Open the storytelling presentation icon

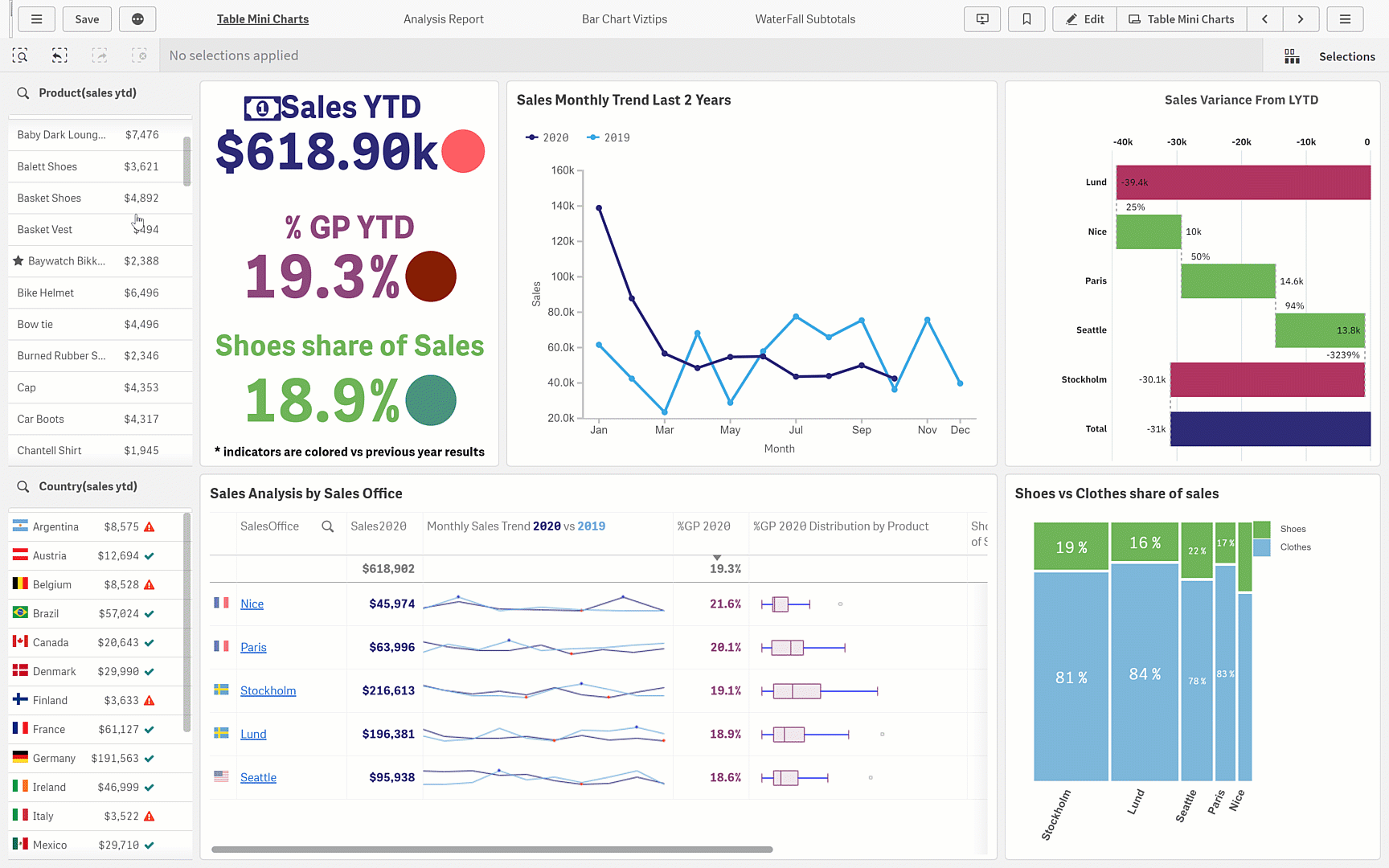click(x=982, y=19)
